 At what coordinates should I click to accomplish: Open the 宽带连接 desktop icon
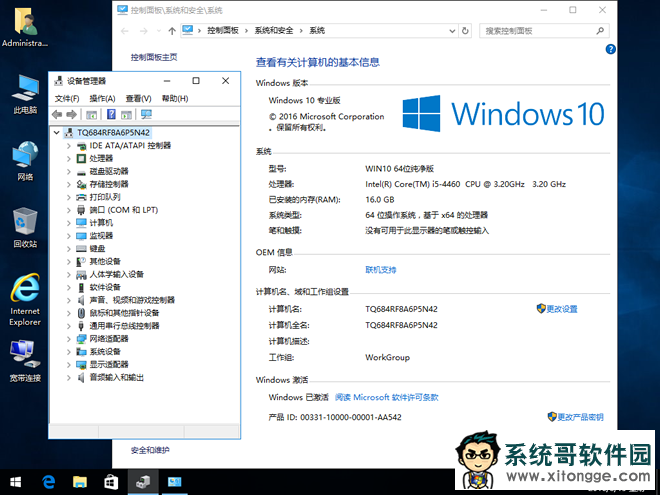pyautogui.click(x=25, y=362)
